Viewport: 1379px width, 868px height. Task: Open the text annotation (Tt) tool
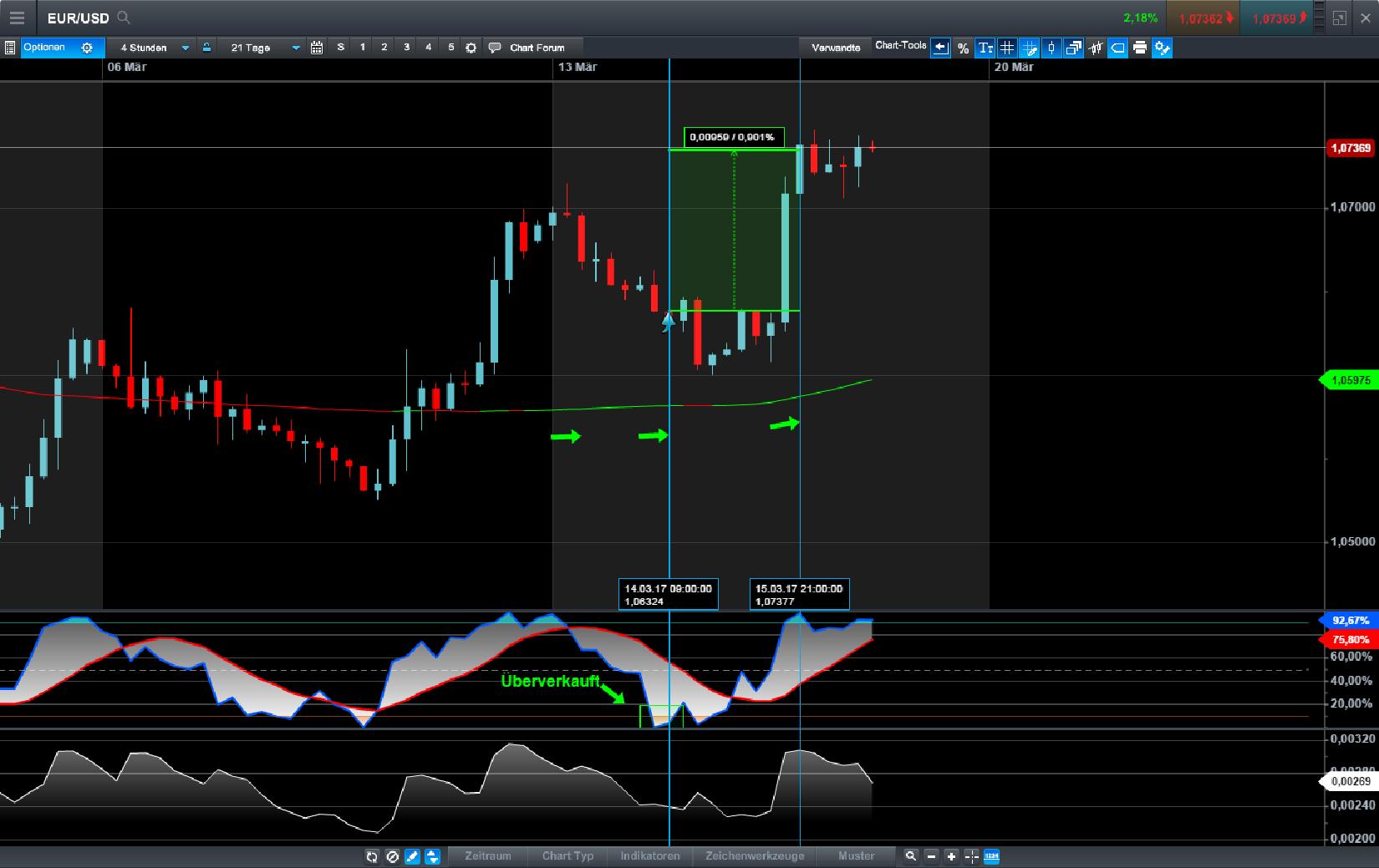[x=985, y=48]
